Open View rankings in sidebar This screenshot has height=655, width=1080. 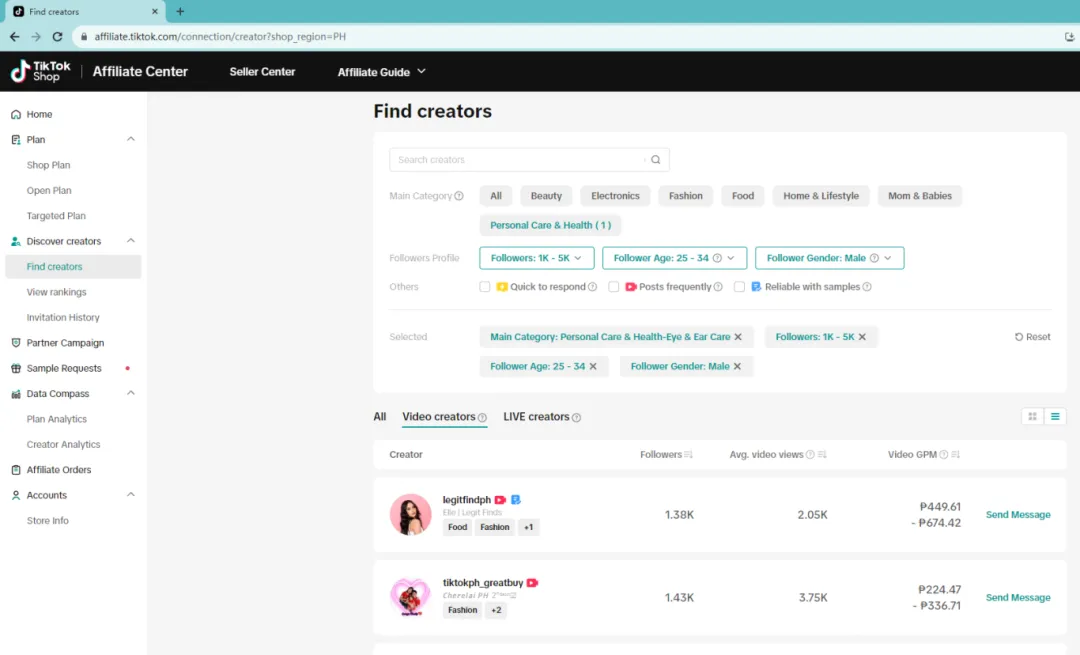(56, 292)
